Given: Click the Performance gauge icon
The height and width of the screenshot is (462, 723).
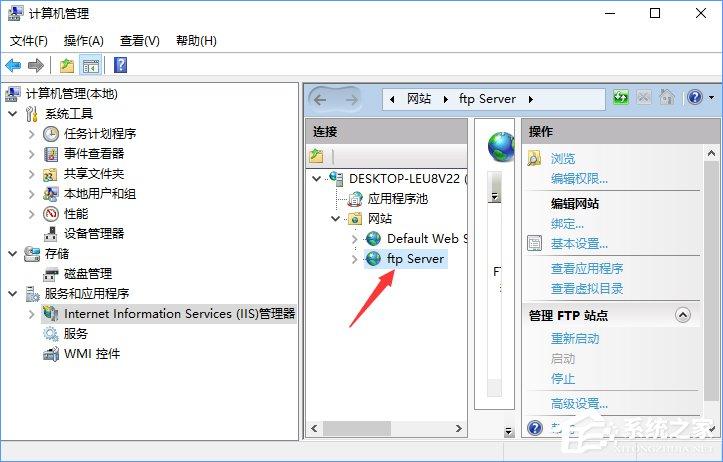Looking at the screenshot, I should [51, 214].
